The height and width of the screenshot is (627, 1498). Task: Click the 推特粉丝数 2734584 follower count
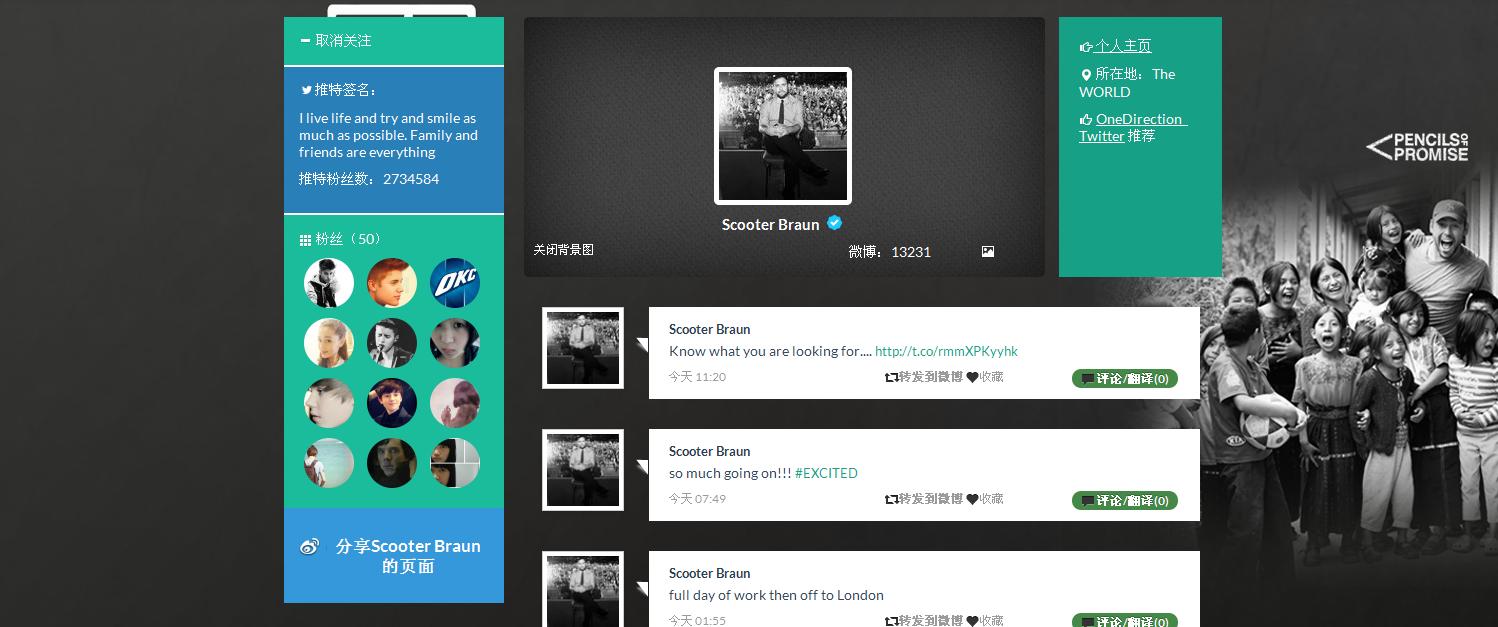pyautogui.click(x=369, y=179)
